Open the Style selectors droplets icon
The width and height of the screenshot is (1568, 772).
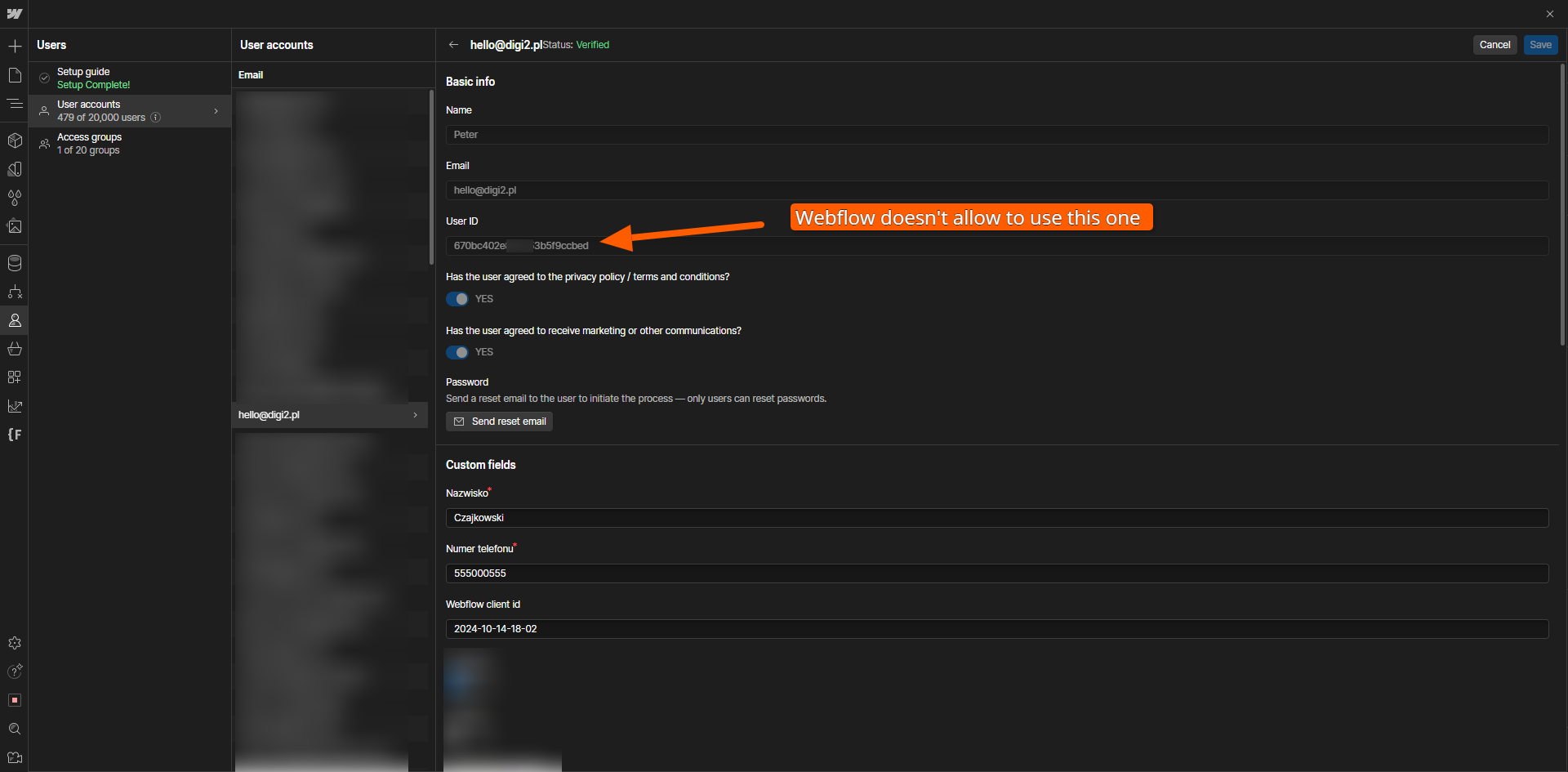click(x=15, y=198)
